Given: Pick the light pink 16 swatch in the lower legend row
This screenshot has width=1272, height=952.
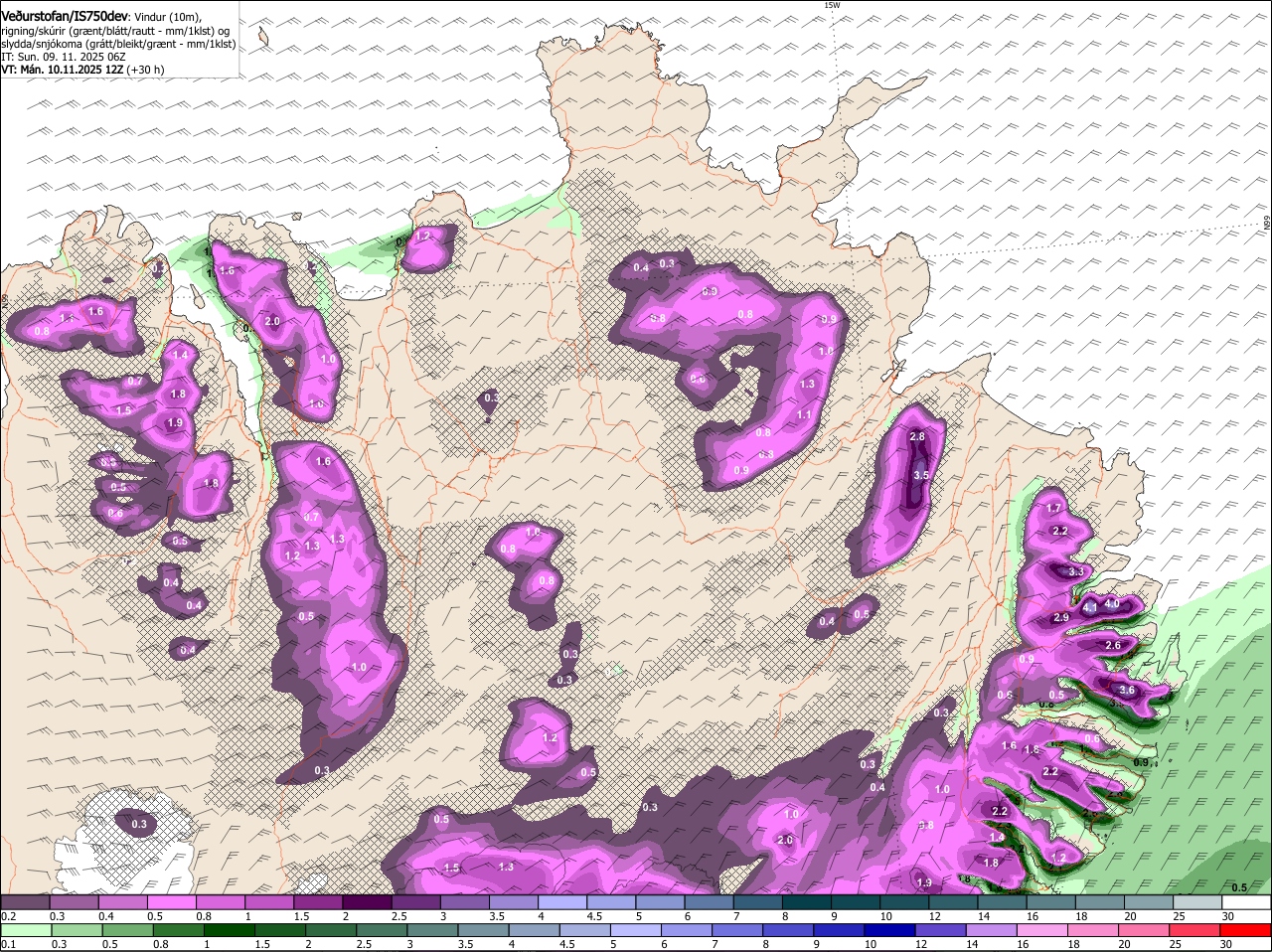Looking at the screenshot, I should [x=1041, y=930].
